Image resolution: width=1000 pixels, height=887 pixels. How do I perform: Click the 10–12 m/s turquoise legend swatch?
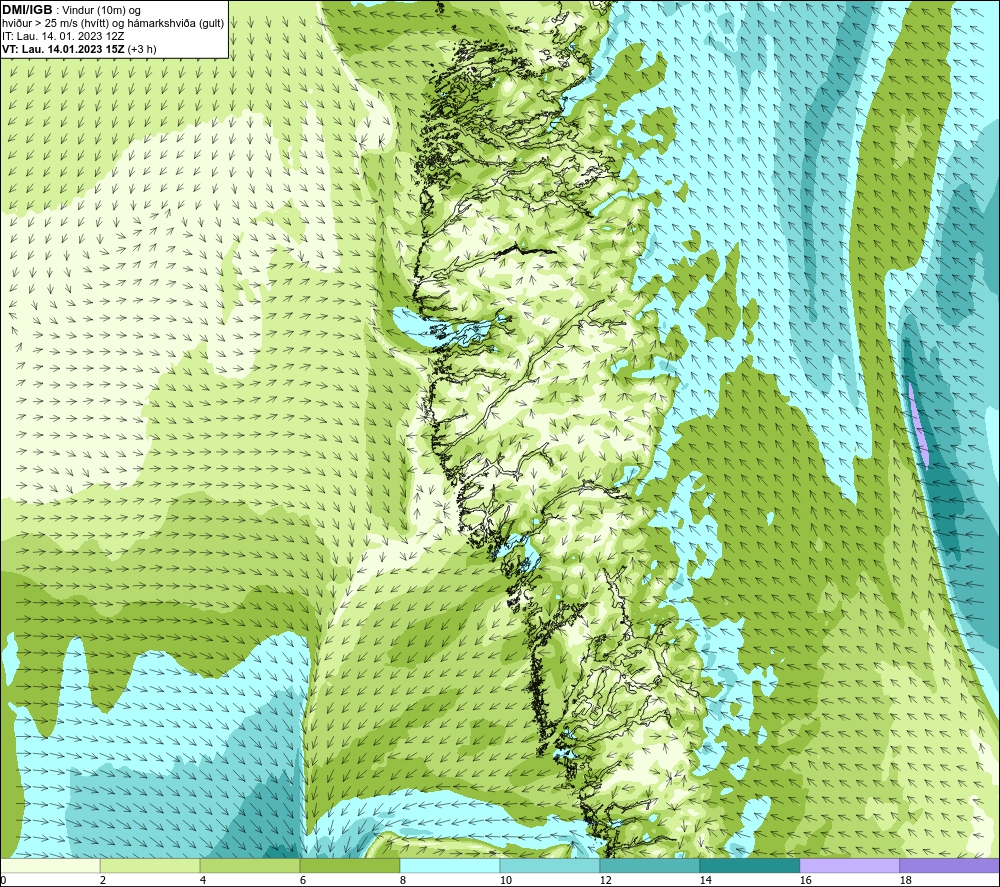click(x=550, y=865)
